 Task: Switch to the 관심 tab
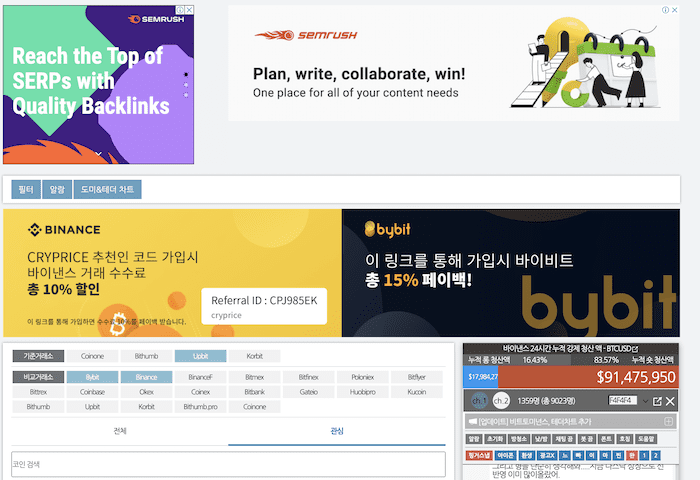(337, 431)
